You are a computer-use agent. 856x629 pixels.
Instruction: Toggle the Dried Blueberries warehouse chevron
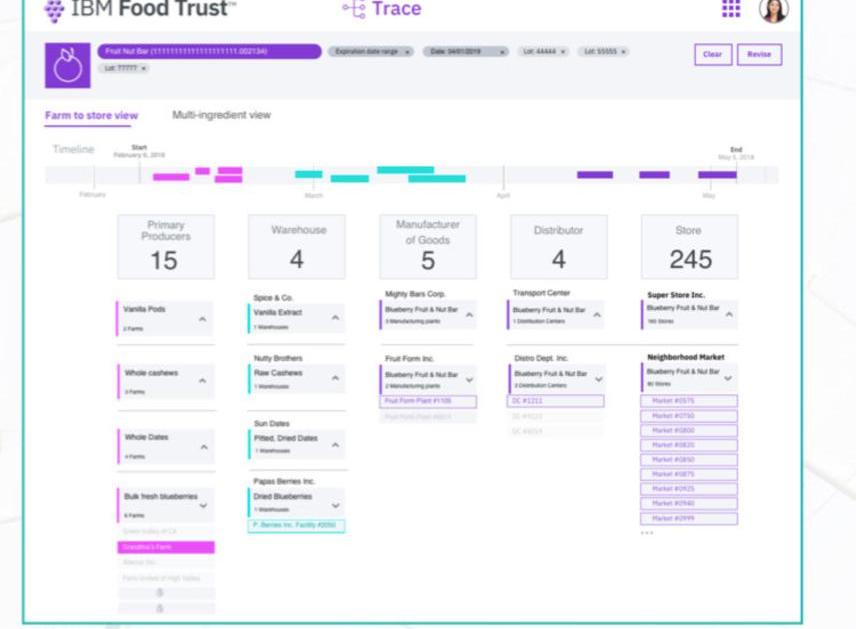click(335, 506)
